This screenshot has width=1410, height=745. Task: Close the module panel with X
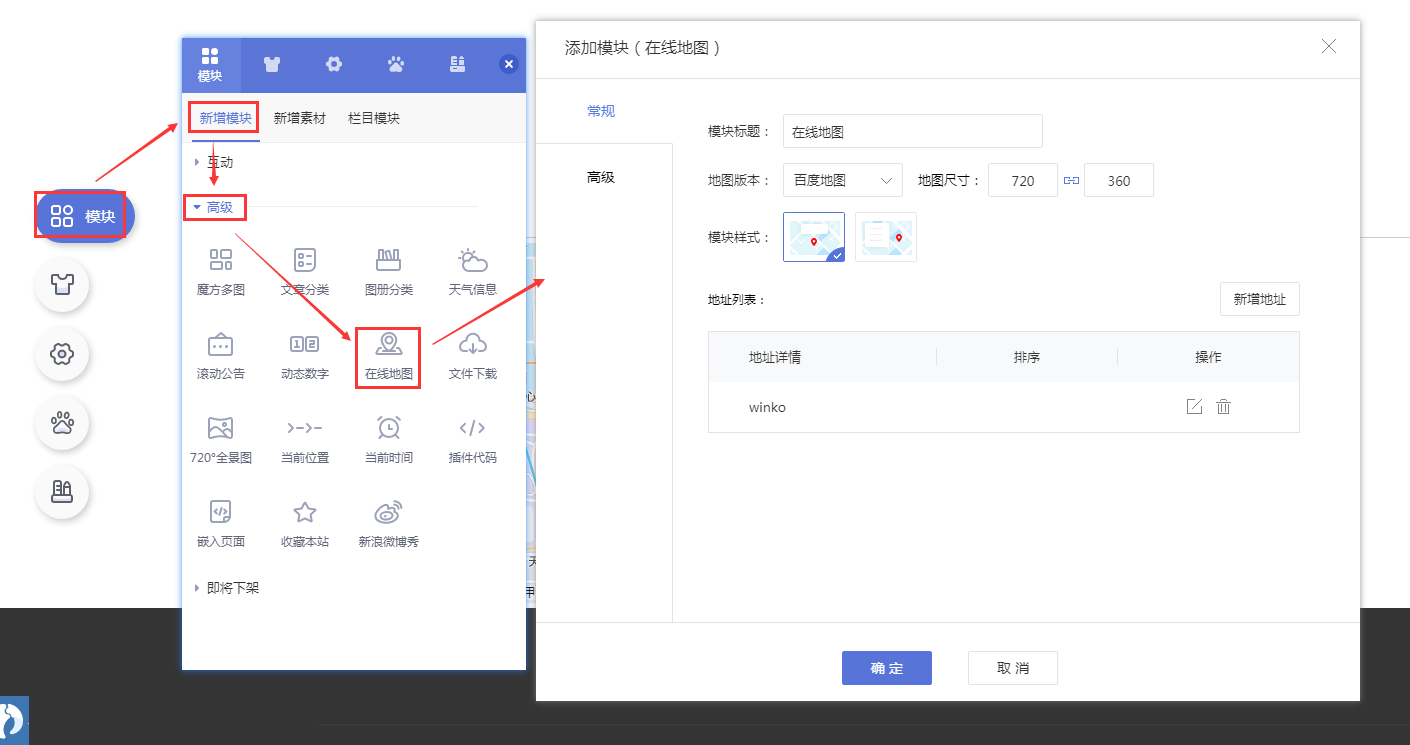tap(509, 64)
